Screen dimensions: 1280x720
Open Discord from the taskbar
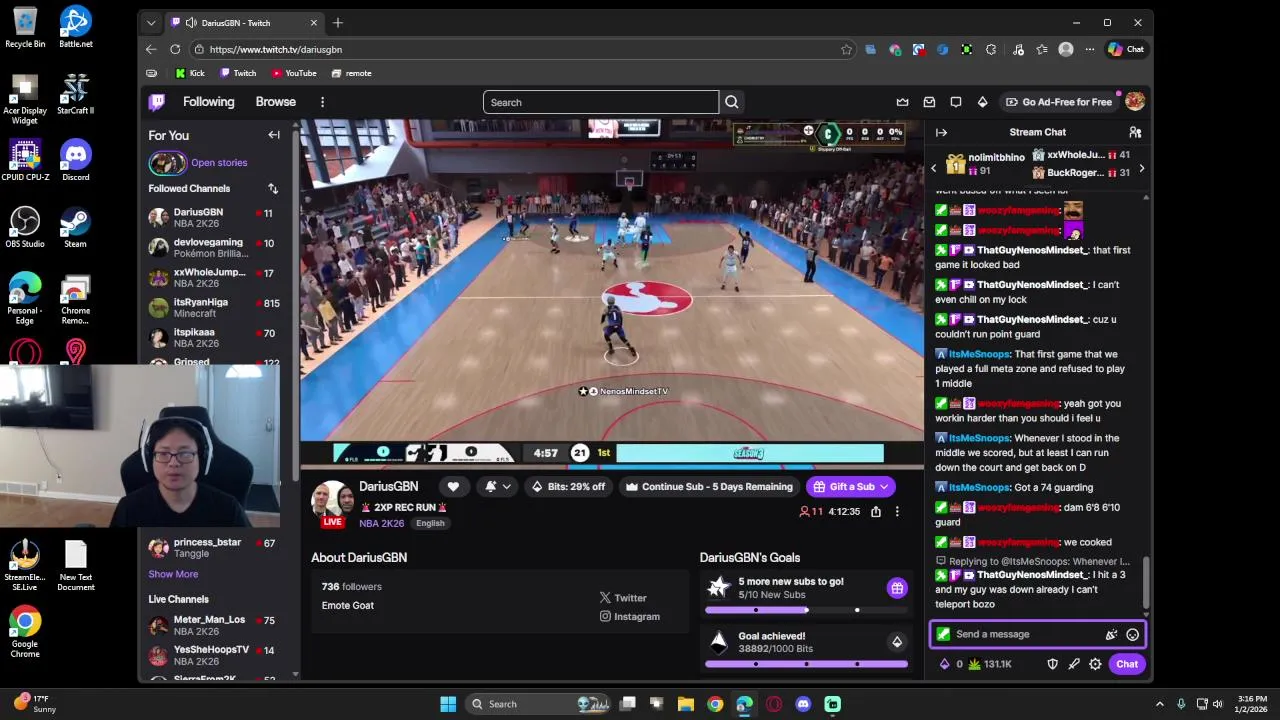pyautogui.click(x=803, y=704)
